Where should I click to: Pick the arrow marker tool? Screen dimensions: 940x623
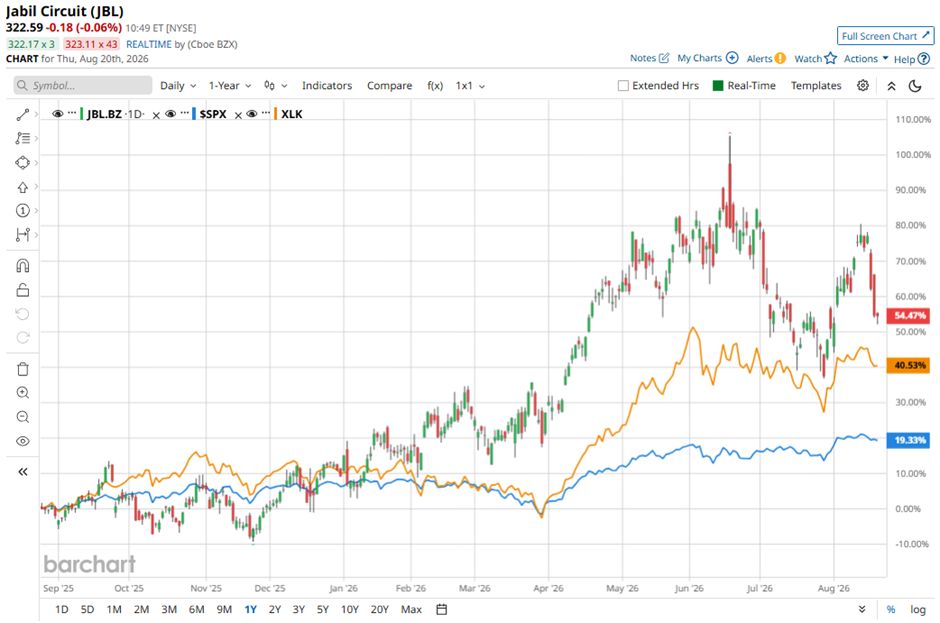tap(23, 187)
